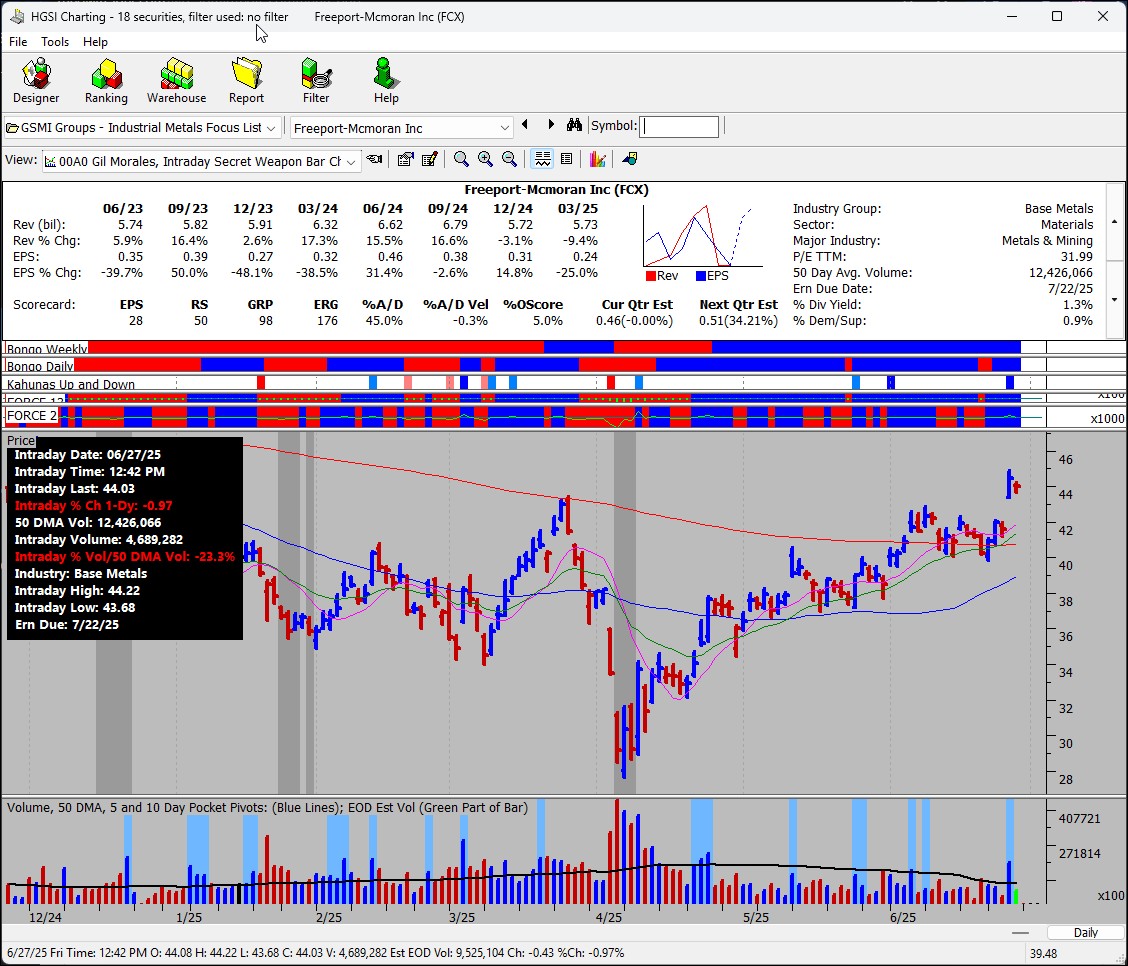
Task: Click the Rev/EPS mini line chart
Action: point(701,236)
